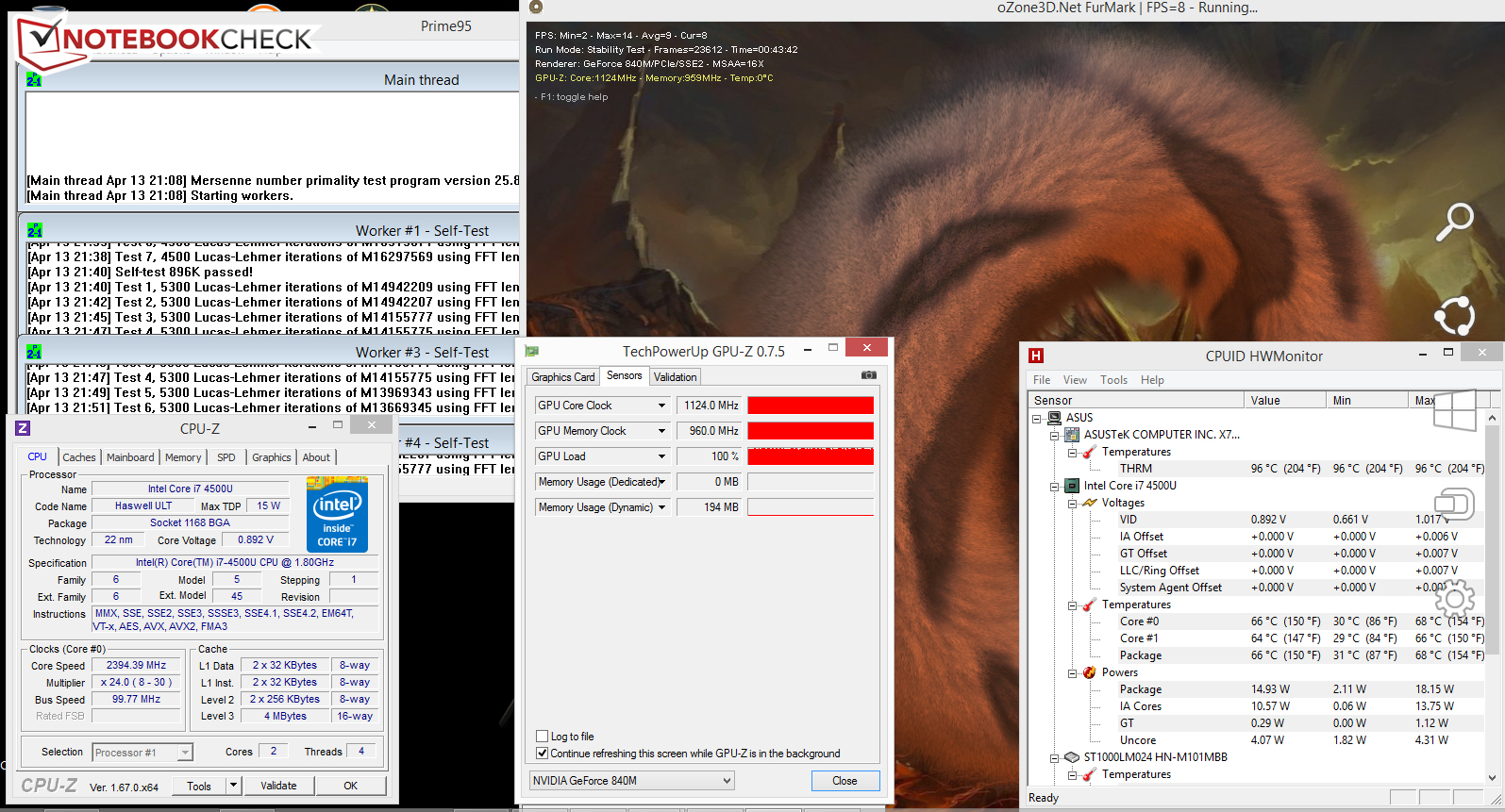
Task: Click the Sensor column header in HWMonitor
Action: coord(1136,401)
